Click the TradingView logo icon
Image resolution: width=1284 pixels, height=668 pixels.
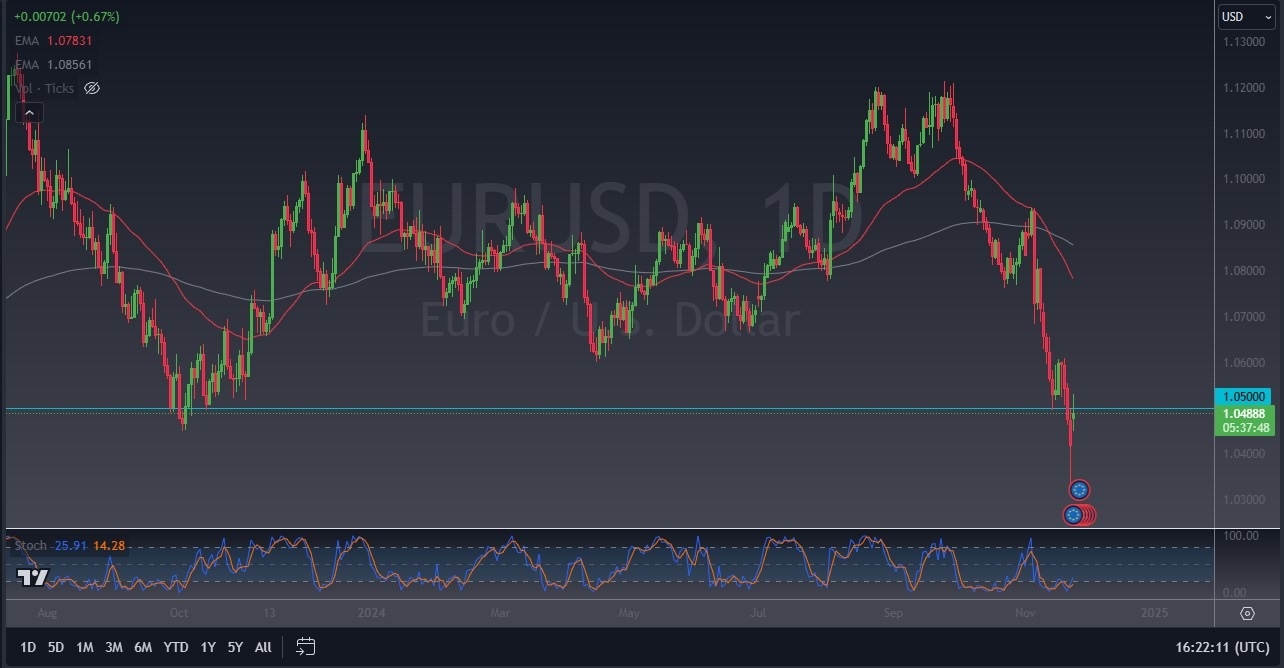[31, 577]
